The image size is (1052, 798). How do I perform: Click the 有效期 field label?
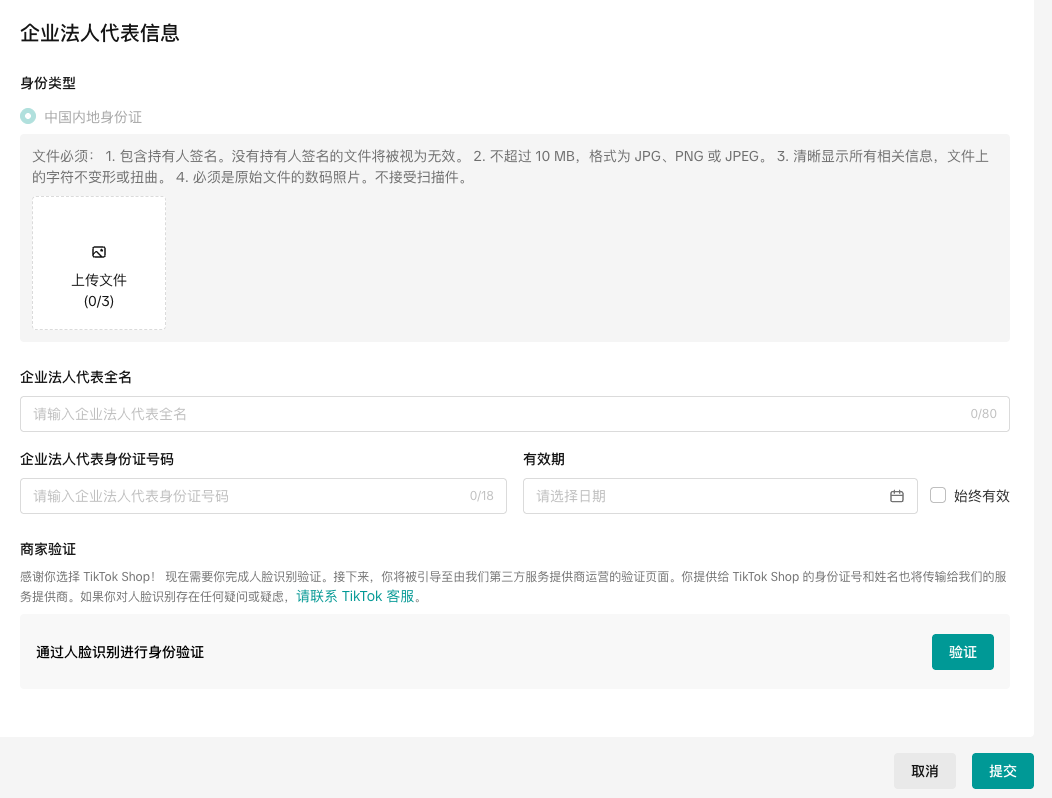[544, 459]
